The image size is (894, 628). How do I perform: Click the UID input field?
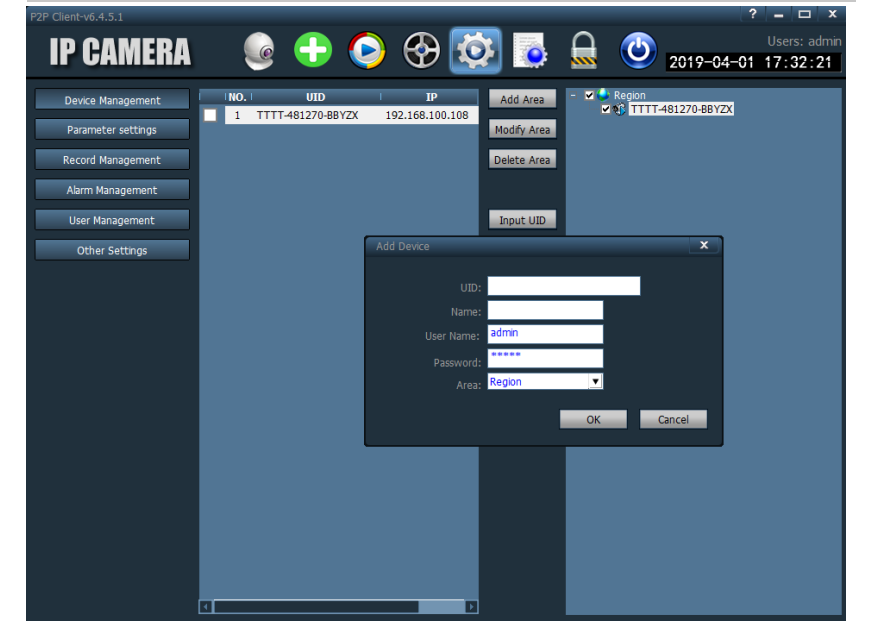point(563,287)
